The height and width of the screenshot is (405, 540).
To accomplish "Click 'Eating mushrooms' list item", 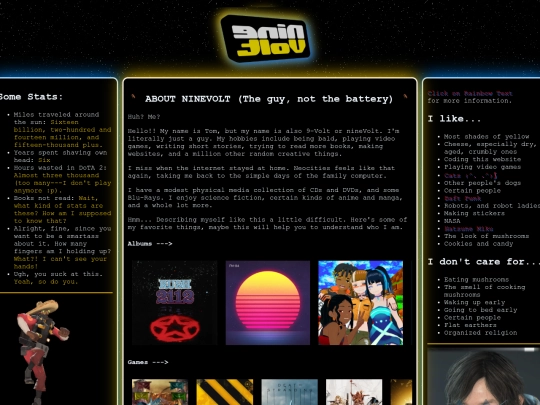I will (x=476, y=279).
